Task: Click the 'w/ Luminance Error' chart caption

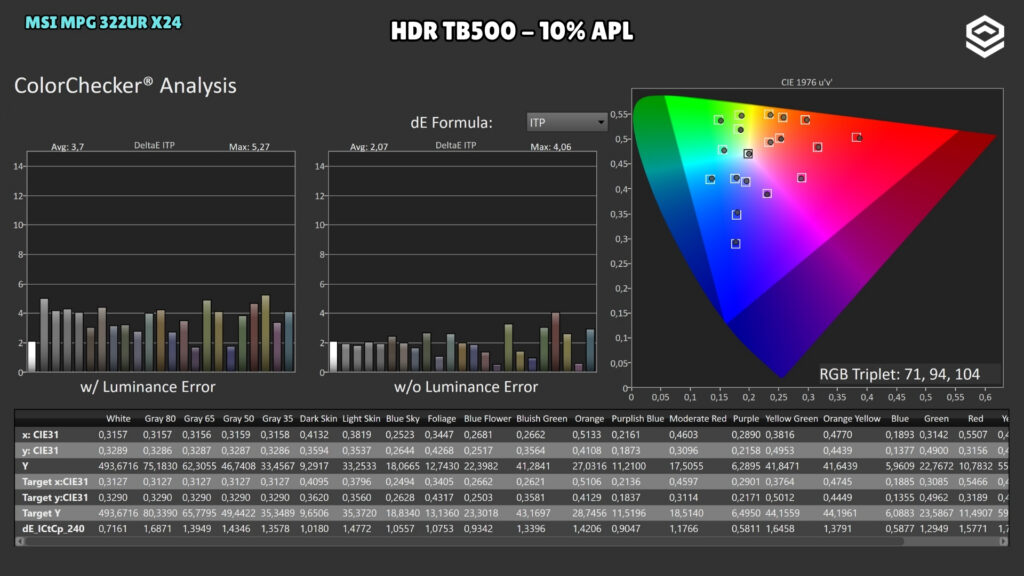Action: pyautogui.click(x=148, y=387)
